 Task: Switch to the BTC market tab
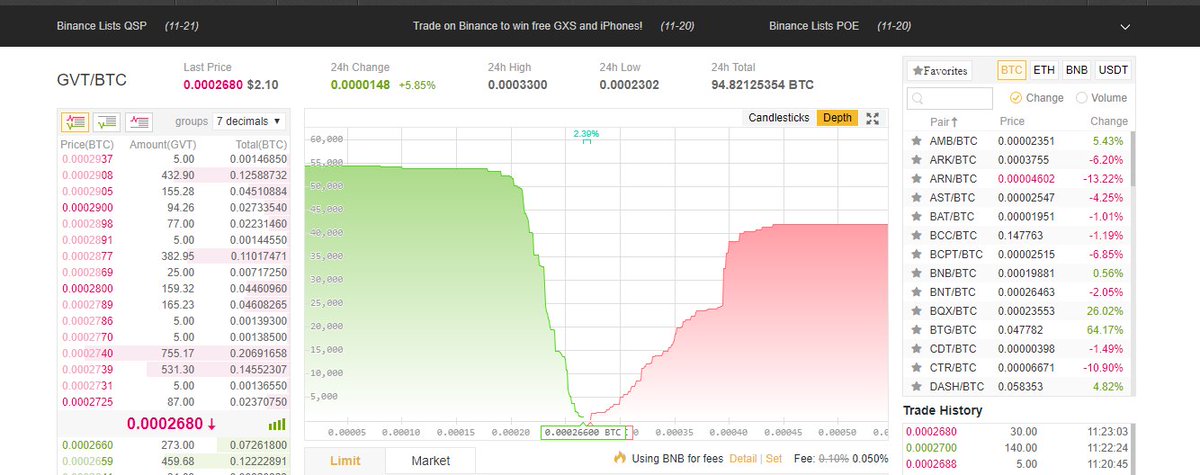1012,70
